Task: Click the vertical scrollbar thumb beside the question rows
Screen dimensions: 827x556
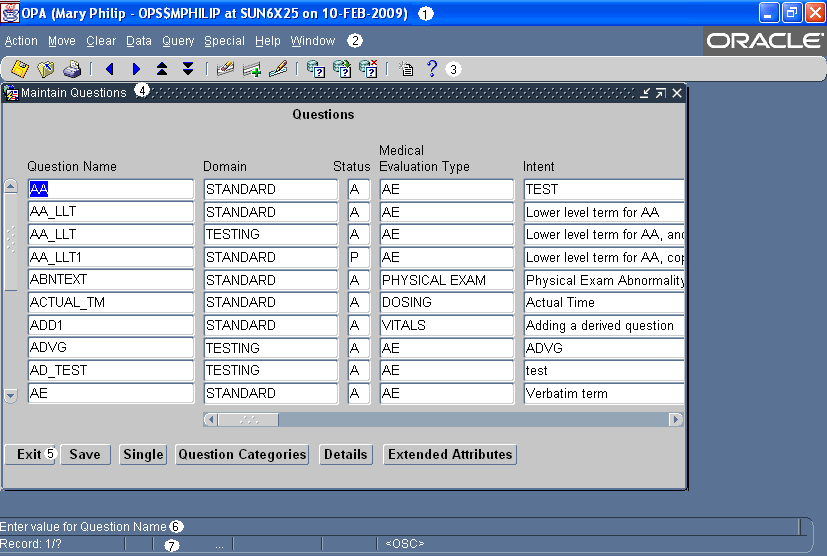Action: [x=11, y=242]
